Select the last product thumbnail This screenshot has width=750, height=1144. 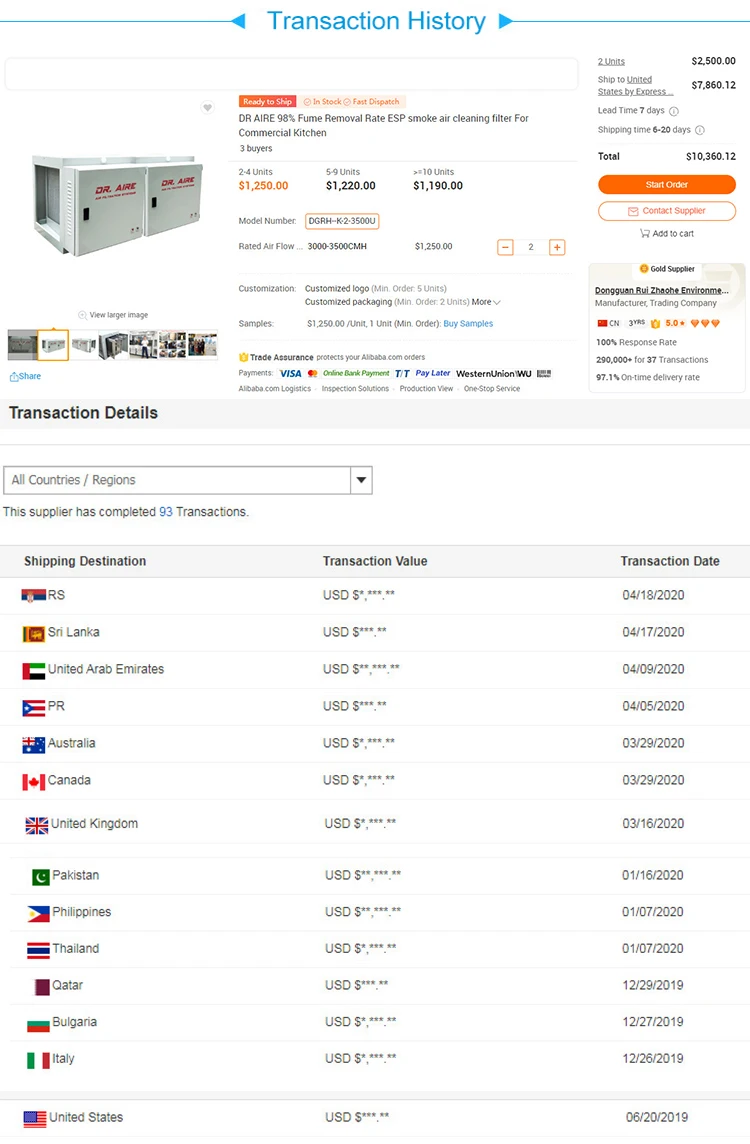click(203, 344)
